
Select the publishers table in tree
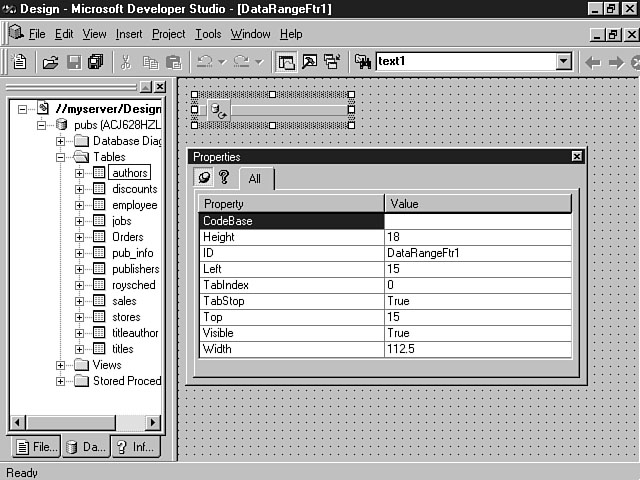click(134, 269)
